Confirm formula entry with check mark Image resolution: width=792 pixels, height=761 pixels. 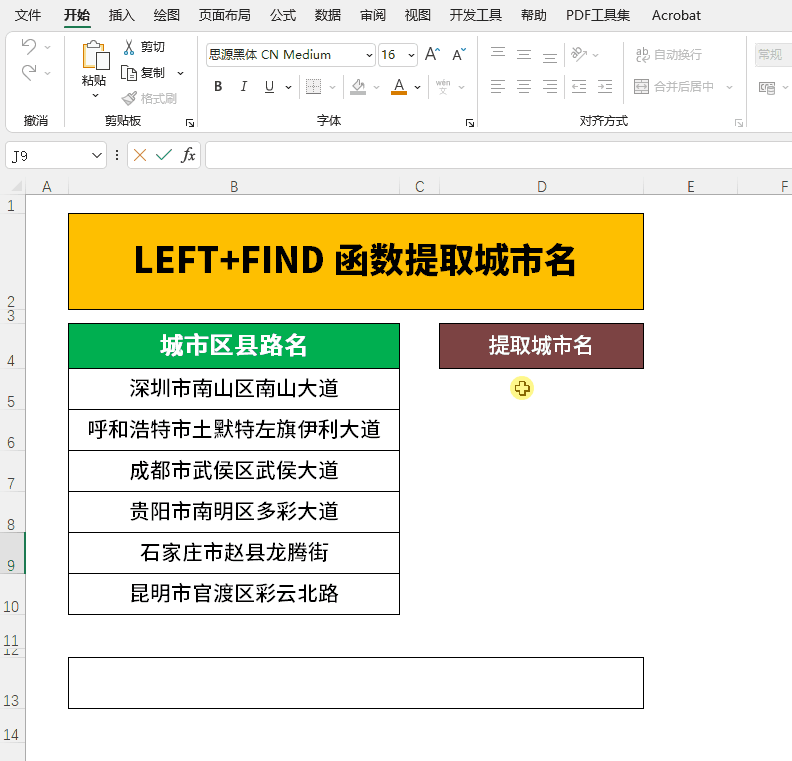coord(164,155)
